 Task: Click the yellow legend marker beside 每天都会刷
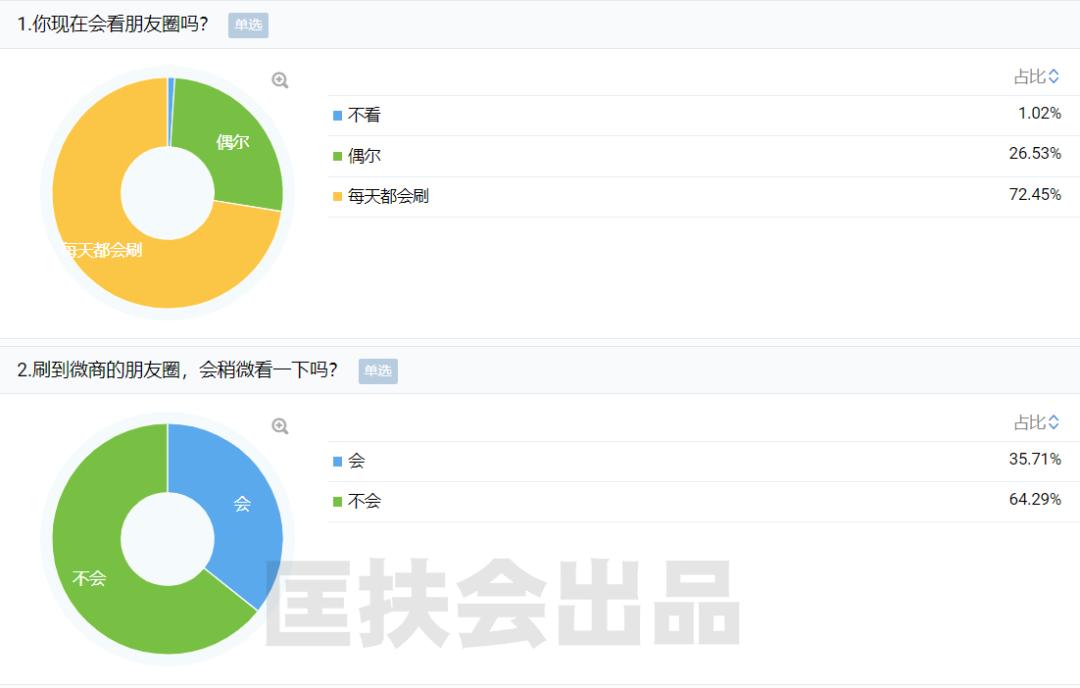[x=335, y=195]
